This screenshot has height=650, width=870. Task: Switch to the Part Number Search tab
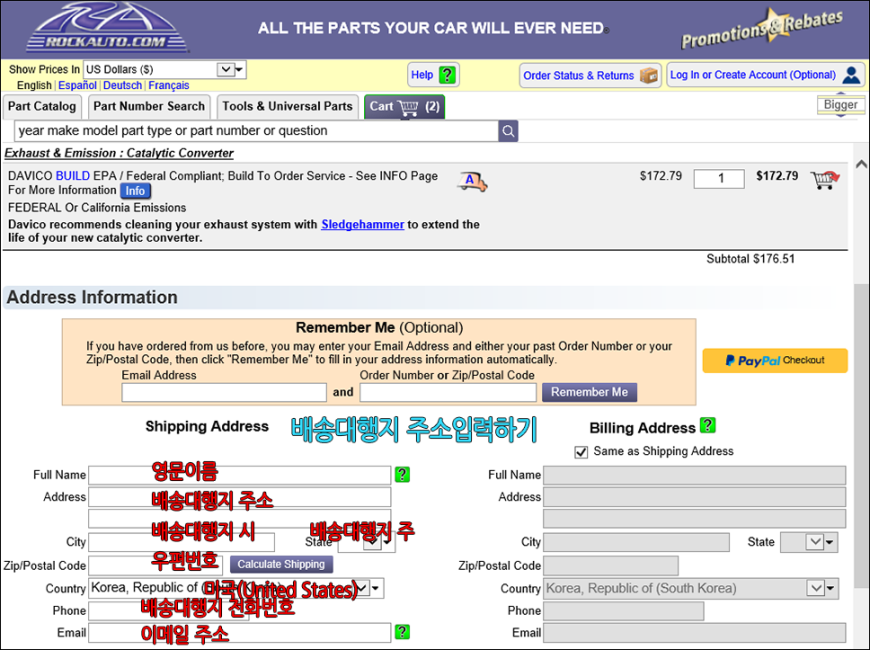pos(149,107)
